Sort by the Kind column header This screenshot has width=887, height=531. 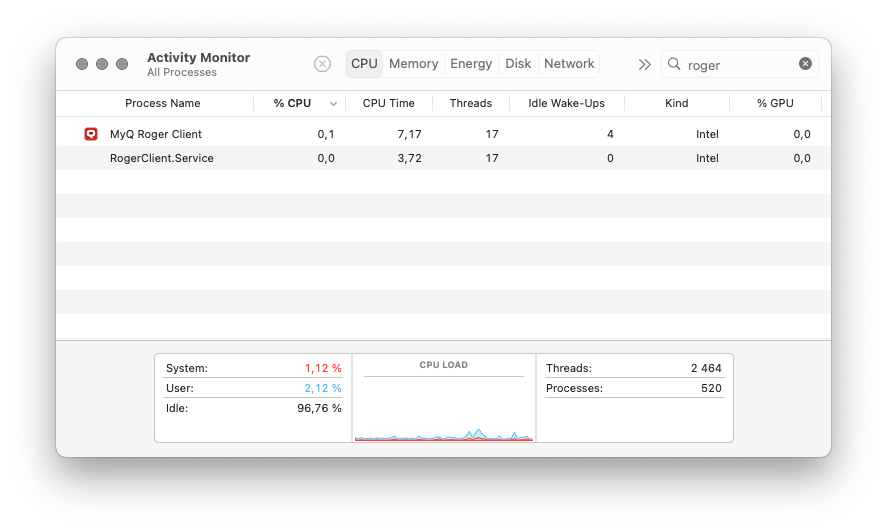click(x=676, y=104)
